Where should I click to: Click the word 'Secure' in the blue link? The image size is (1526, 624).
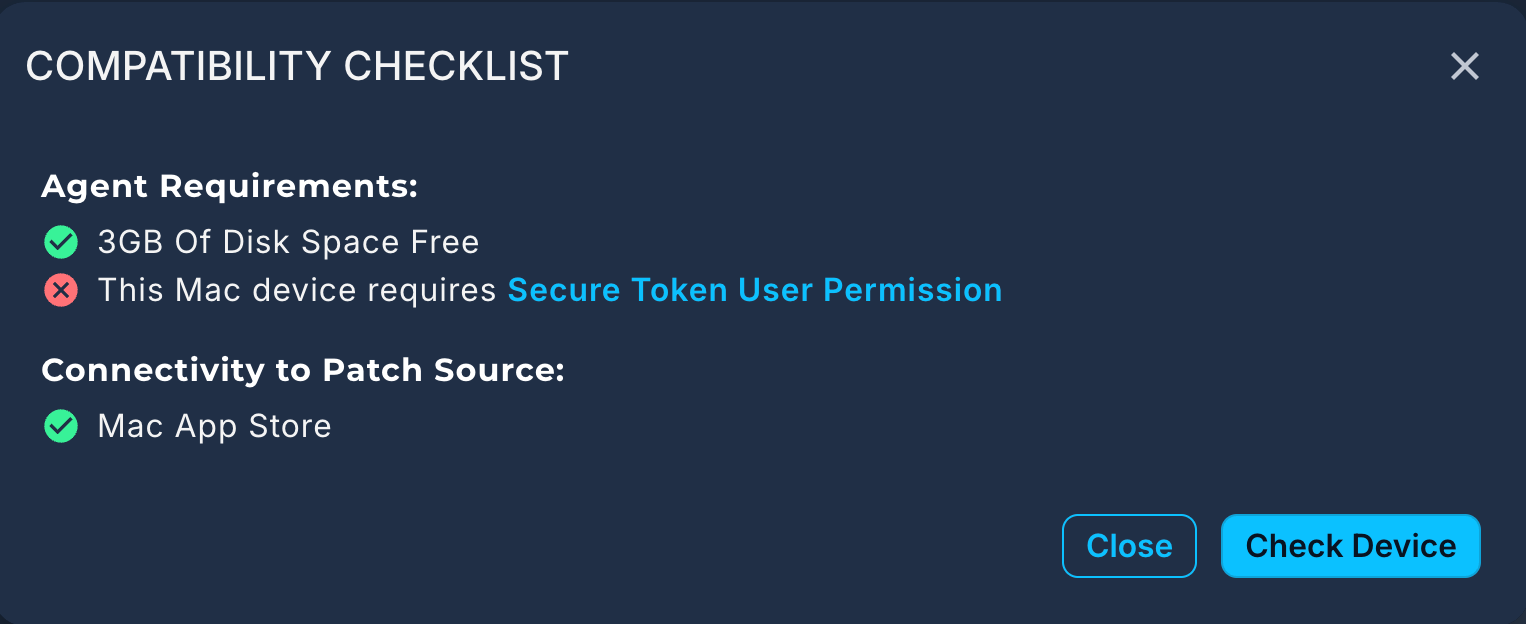(x=564, y=290)
